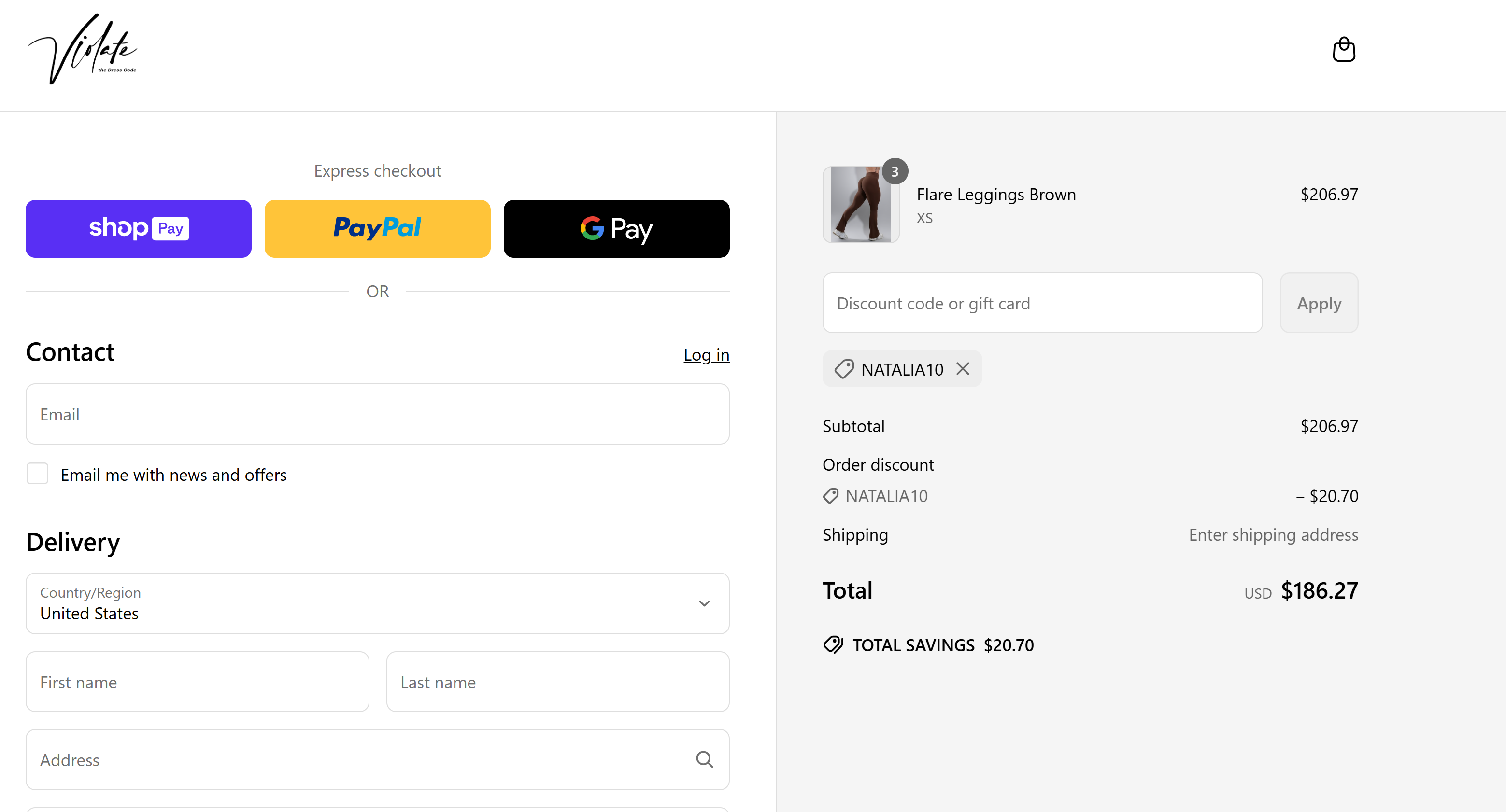Pay with Google Pay
1506x812 pixels.
[616, 228]
